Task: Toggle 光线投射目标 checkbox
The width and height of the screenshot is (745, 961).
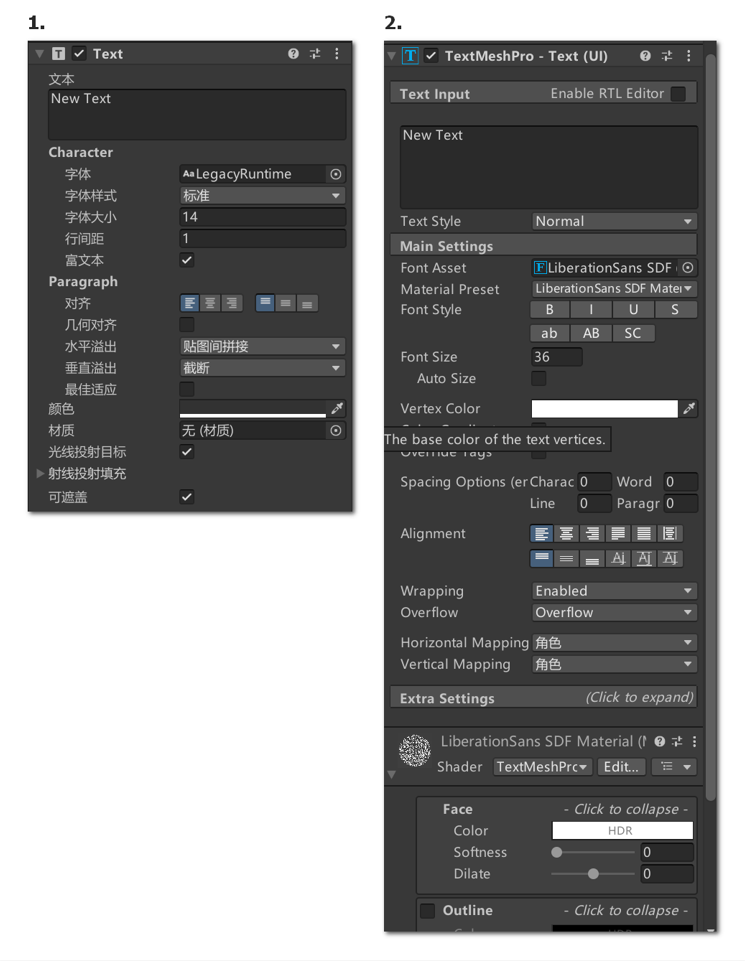Action: (187, 452)
